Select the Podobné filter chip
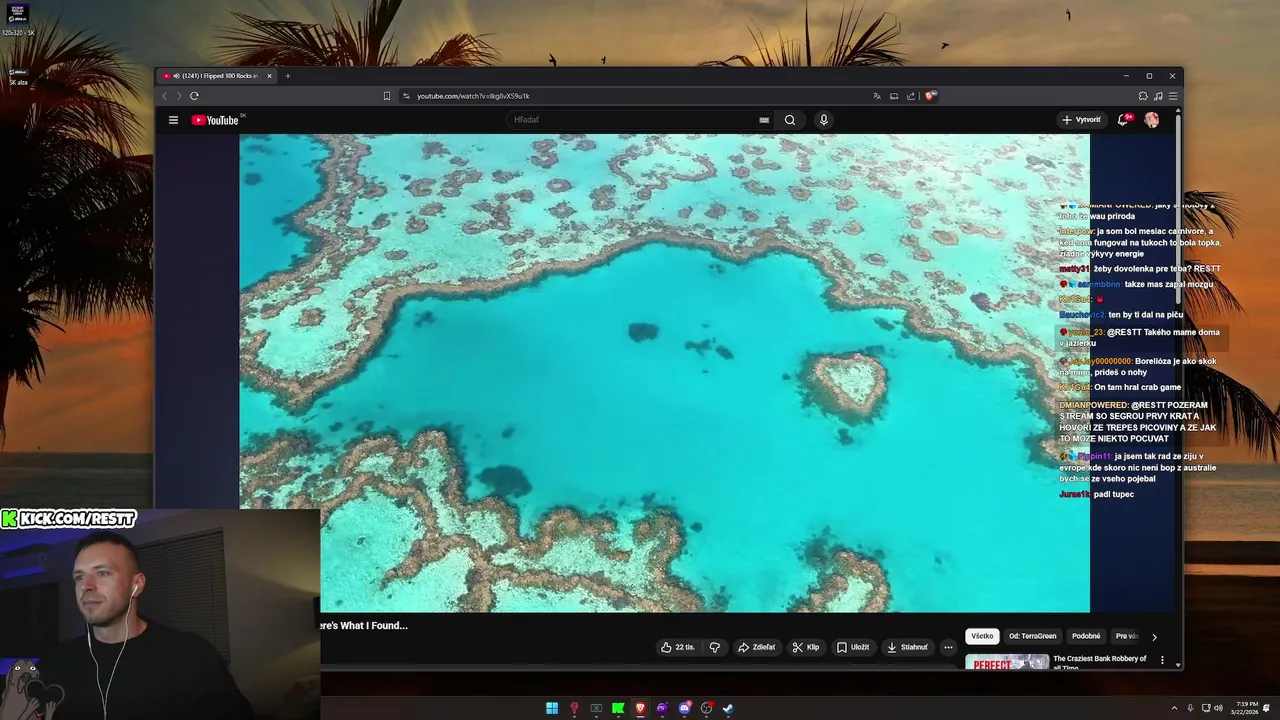 coord(1086,636)
